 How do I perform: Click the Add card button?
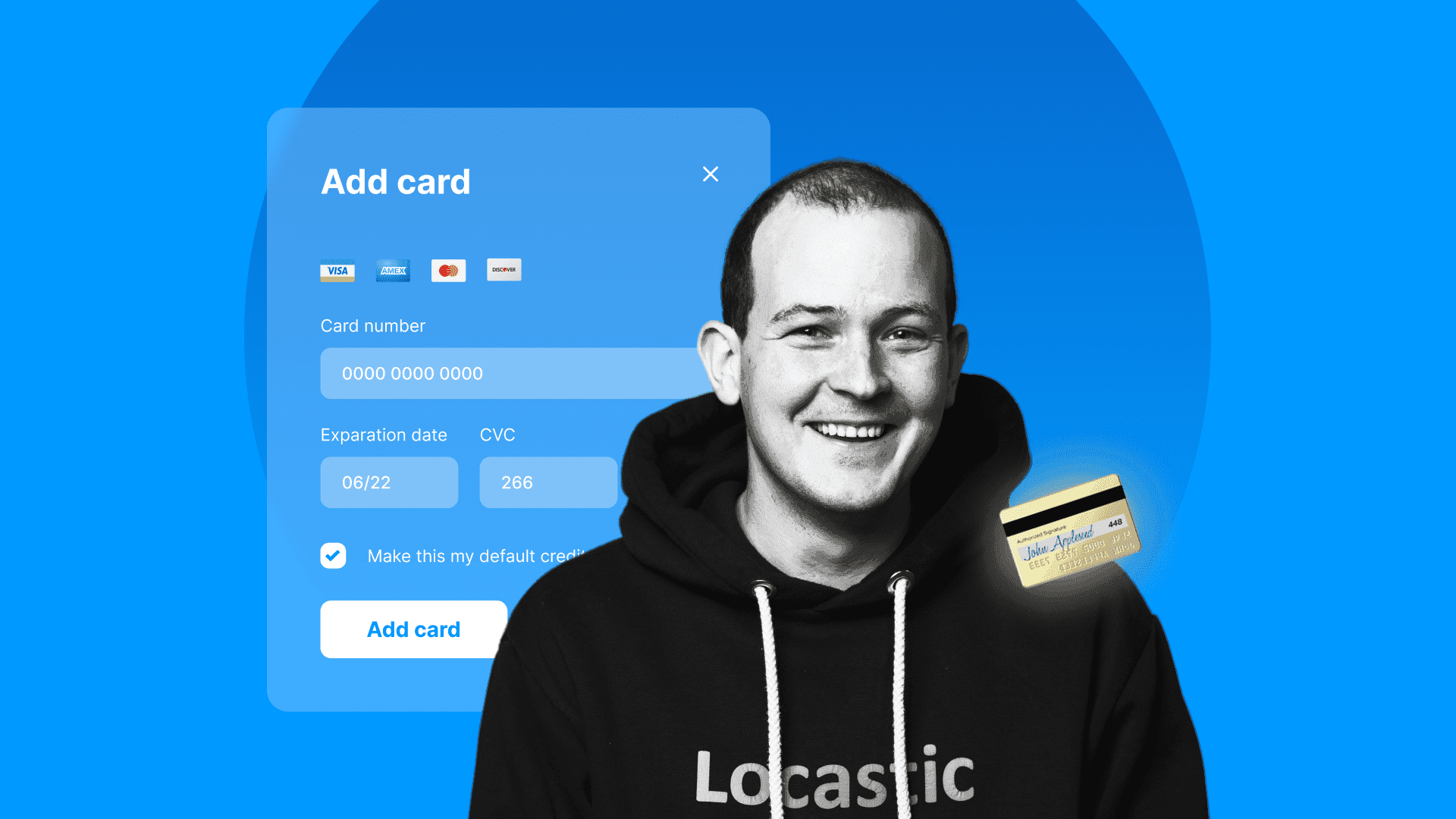[x=415, y=629]
